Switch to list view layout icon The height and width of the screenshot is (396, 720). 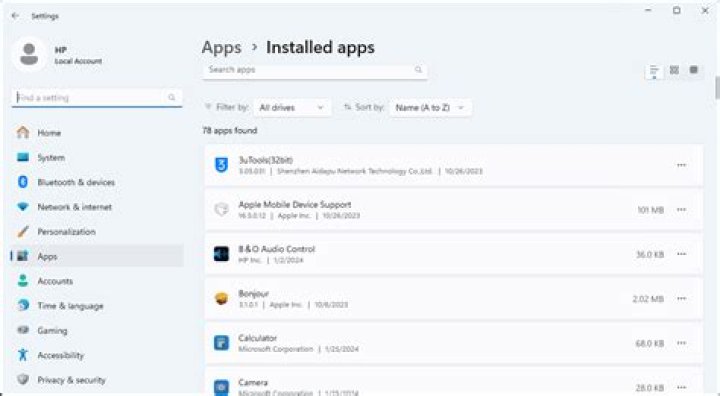coord(654,70)
